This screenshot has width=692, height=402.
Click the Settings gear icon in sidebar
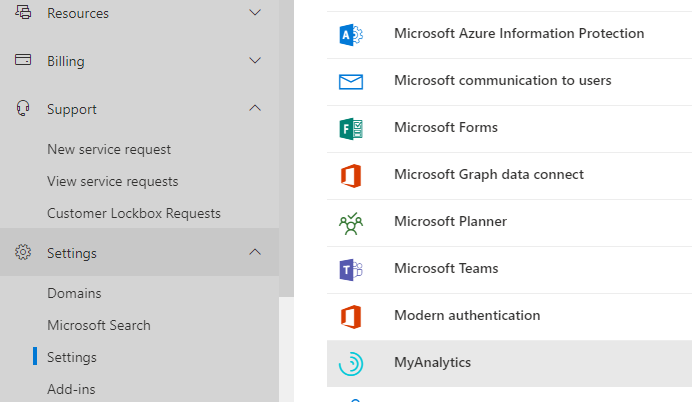pyautogui.click(x=23, y=252)
